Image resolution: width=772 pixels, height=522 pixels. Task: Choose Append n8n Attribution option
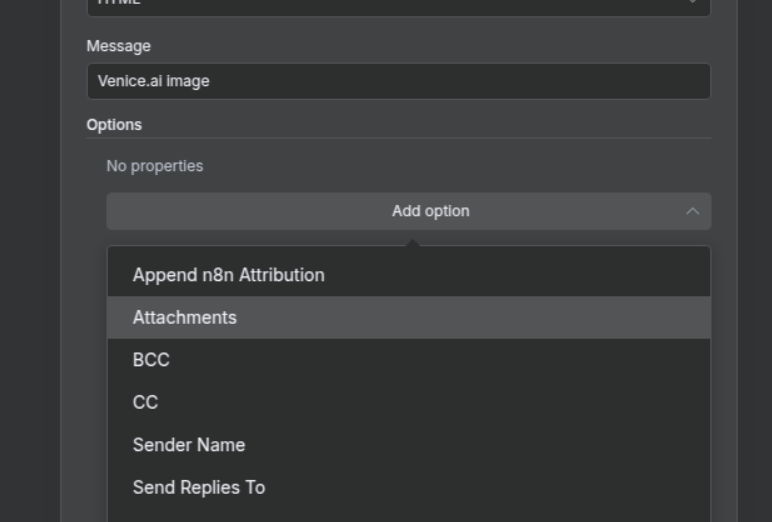[229, 275]
